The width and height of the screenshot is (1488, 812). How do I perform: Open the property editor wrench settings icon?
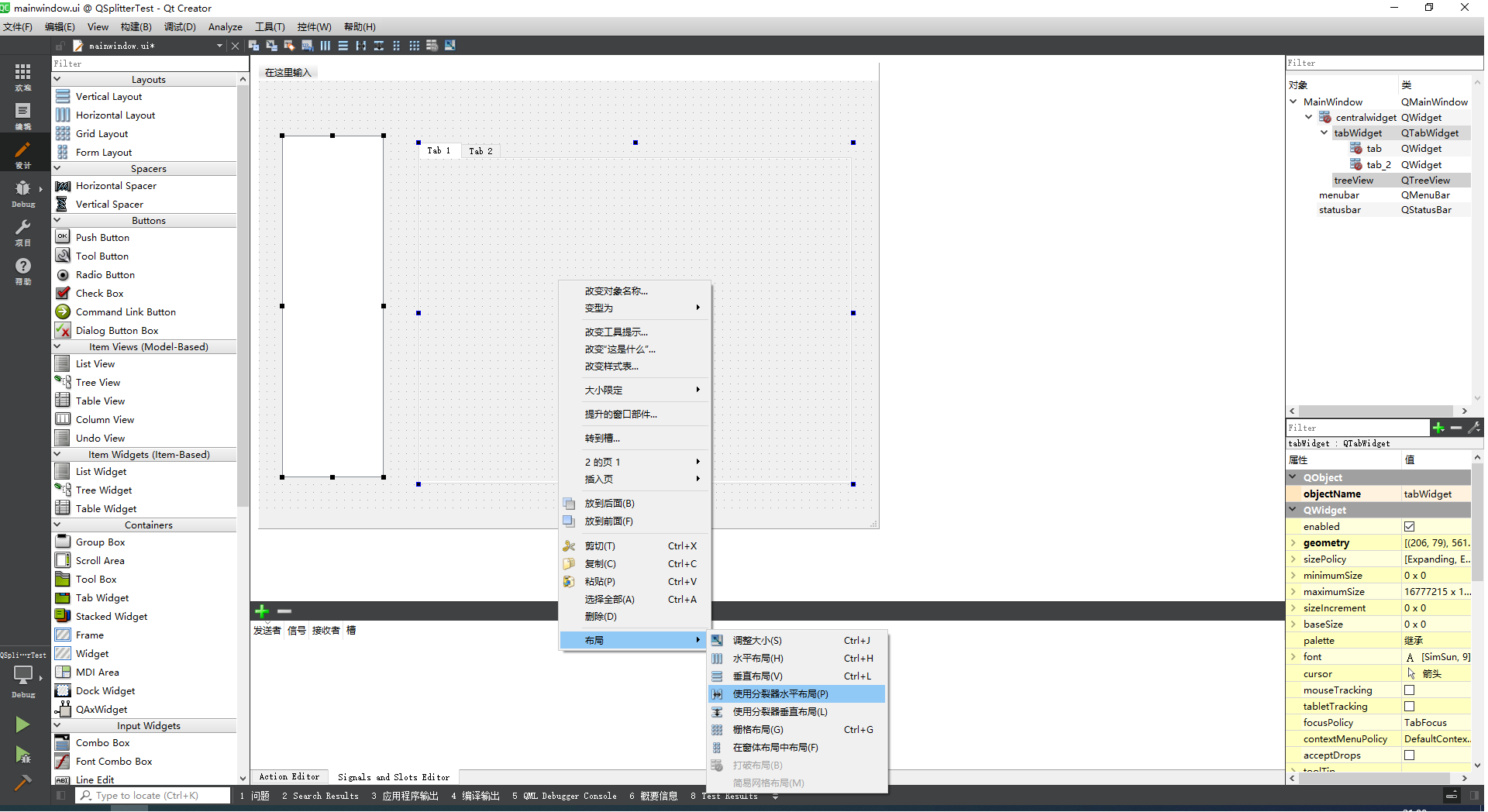1474,428
